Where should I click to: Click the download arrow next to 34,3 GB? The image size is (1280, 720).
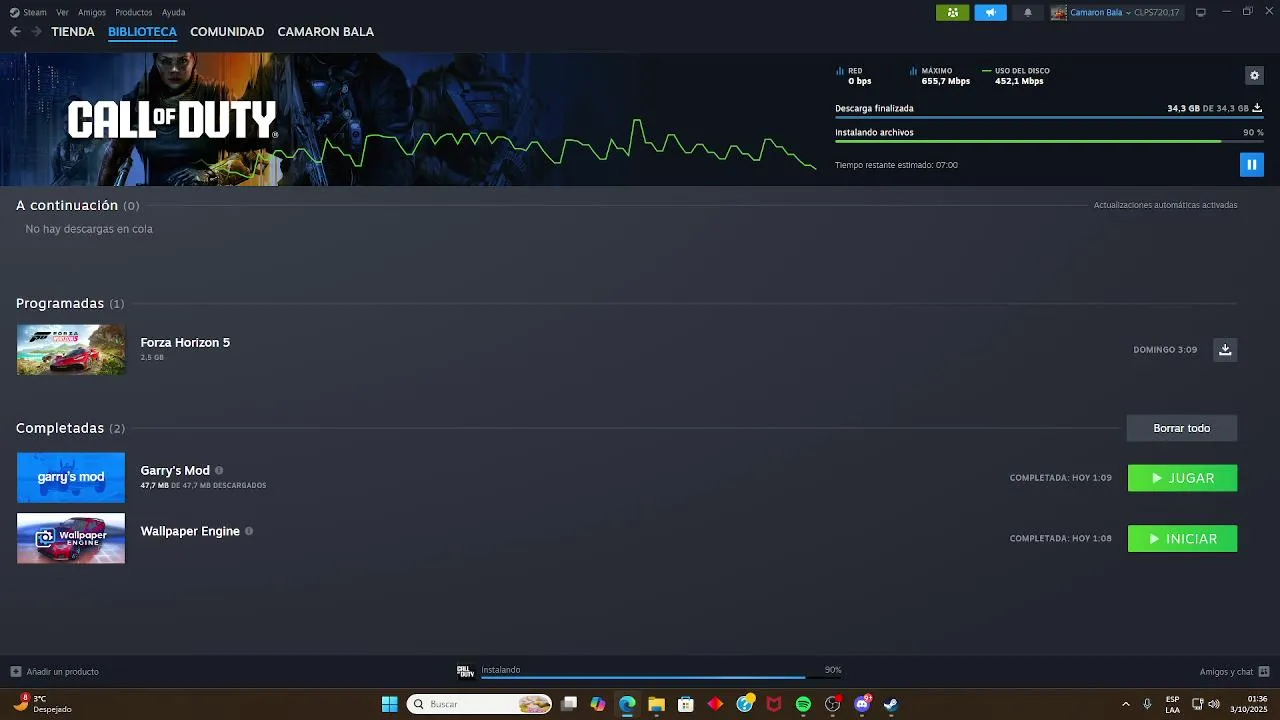click(x=1257, y=108)
